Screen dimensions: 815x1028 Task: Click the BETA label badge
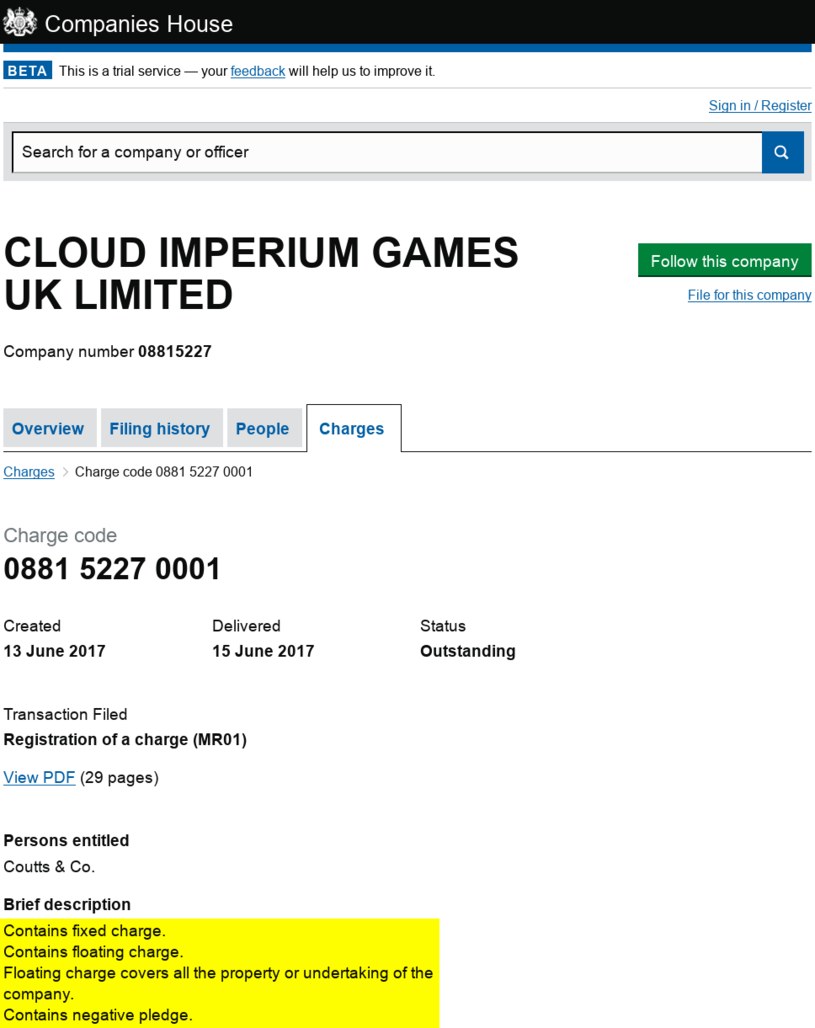[28, 70]
